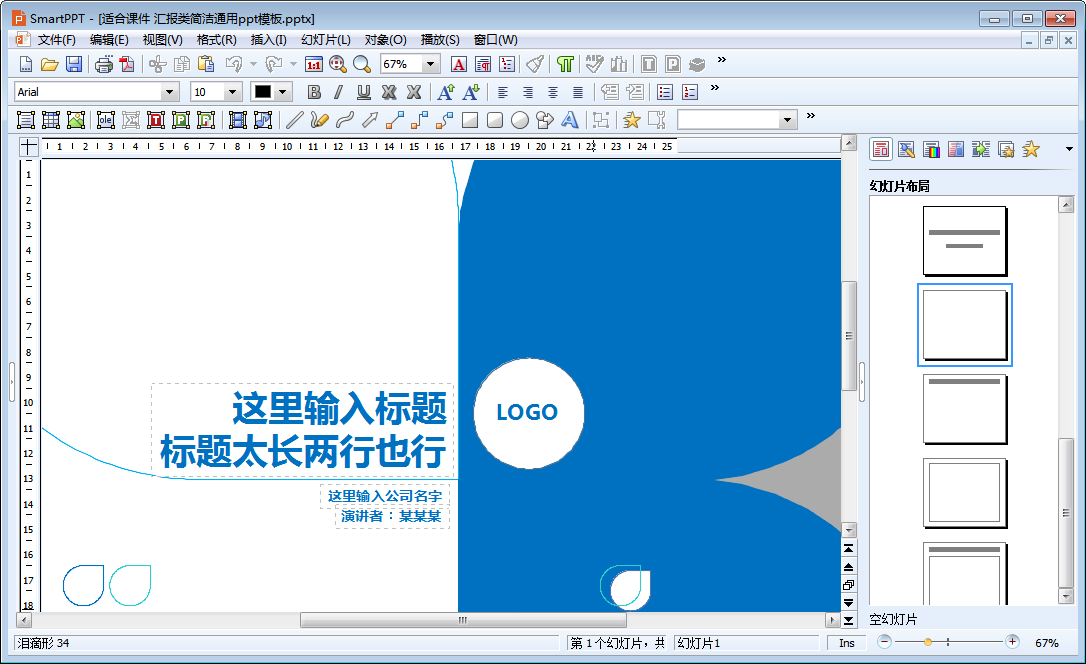Open the Arial font name dropdown
Image resolution: width=1086 pixels, height=664 pixels.
coord(170,92)
